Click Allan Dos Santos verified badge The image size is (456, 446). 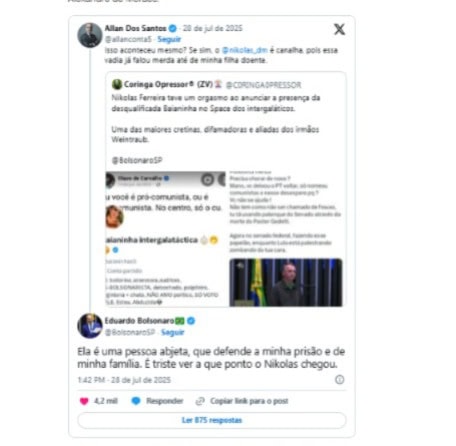pyautogui.click(x=173, y=28)
